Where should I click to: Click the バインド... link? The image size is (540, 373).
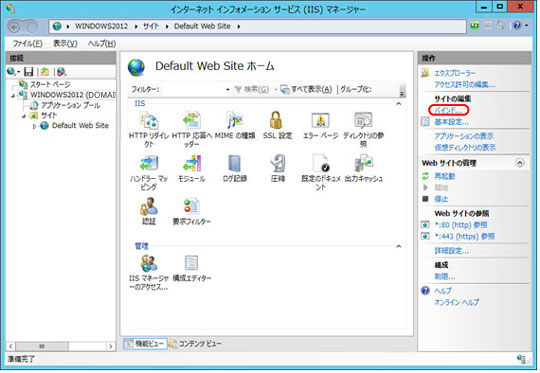[x=448, y=110]
